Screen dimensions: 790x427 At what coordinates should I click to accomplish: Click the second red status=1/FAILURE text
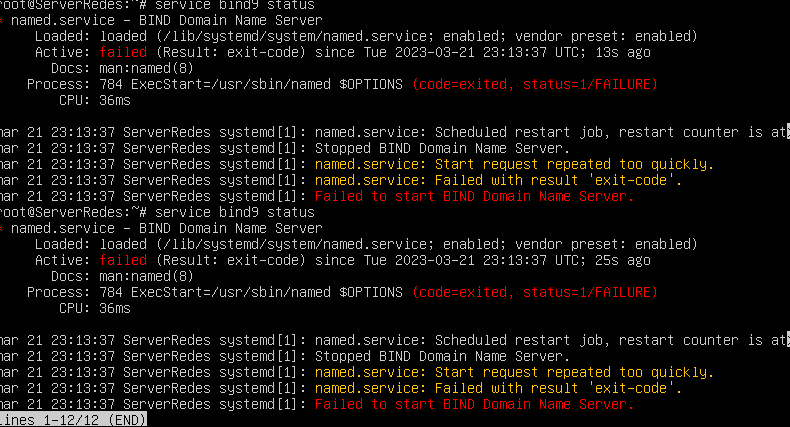click(590, 292)
